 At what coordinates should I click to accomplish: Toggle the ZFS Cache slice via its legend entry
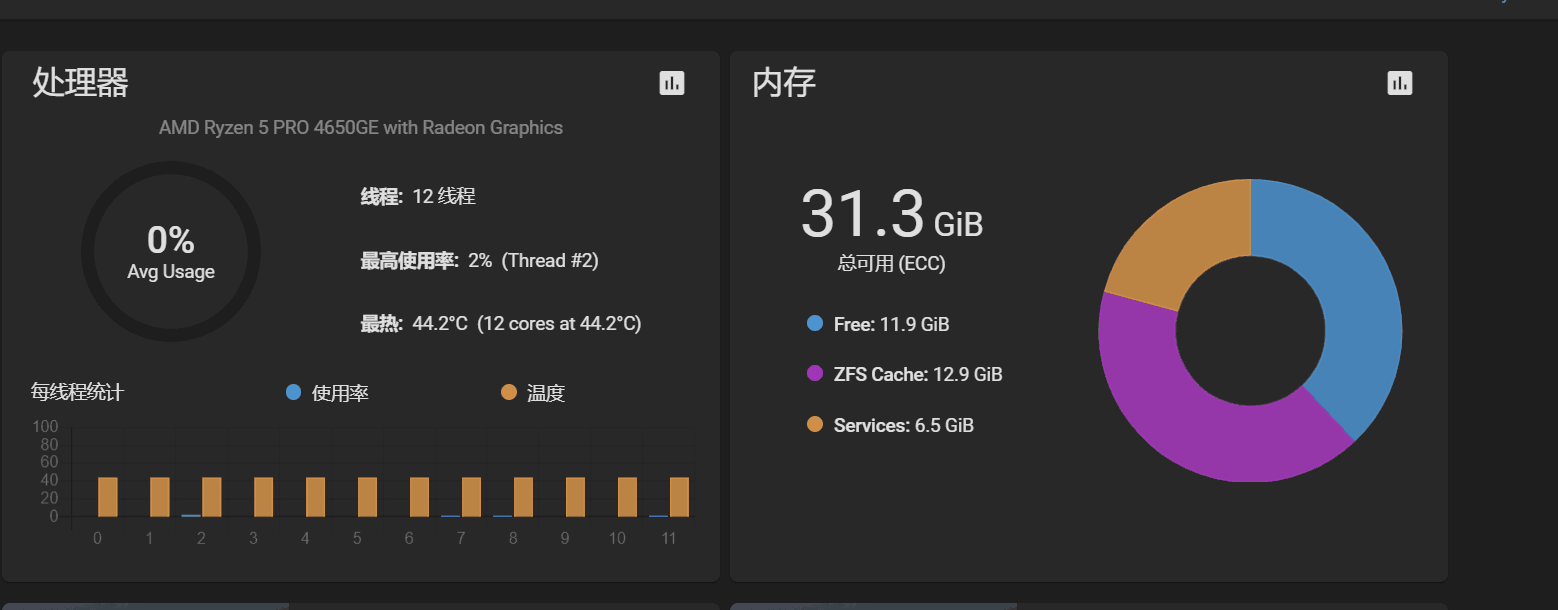pos(917,373)
